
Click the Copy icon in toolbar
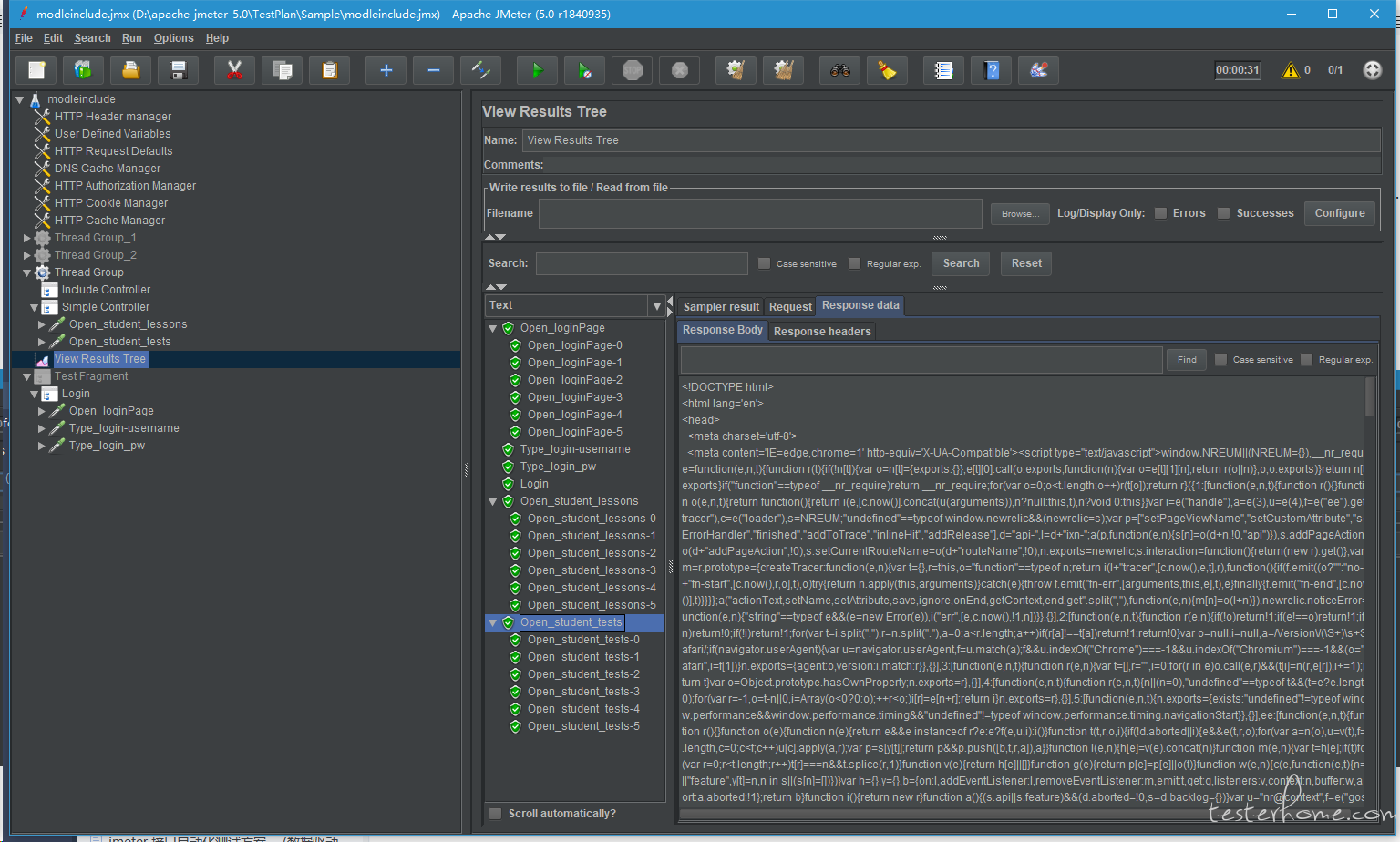[282, 70]
